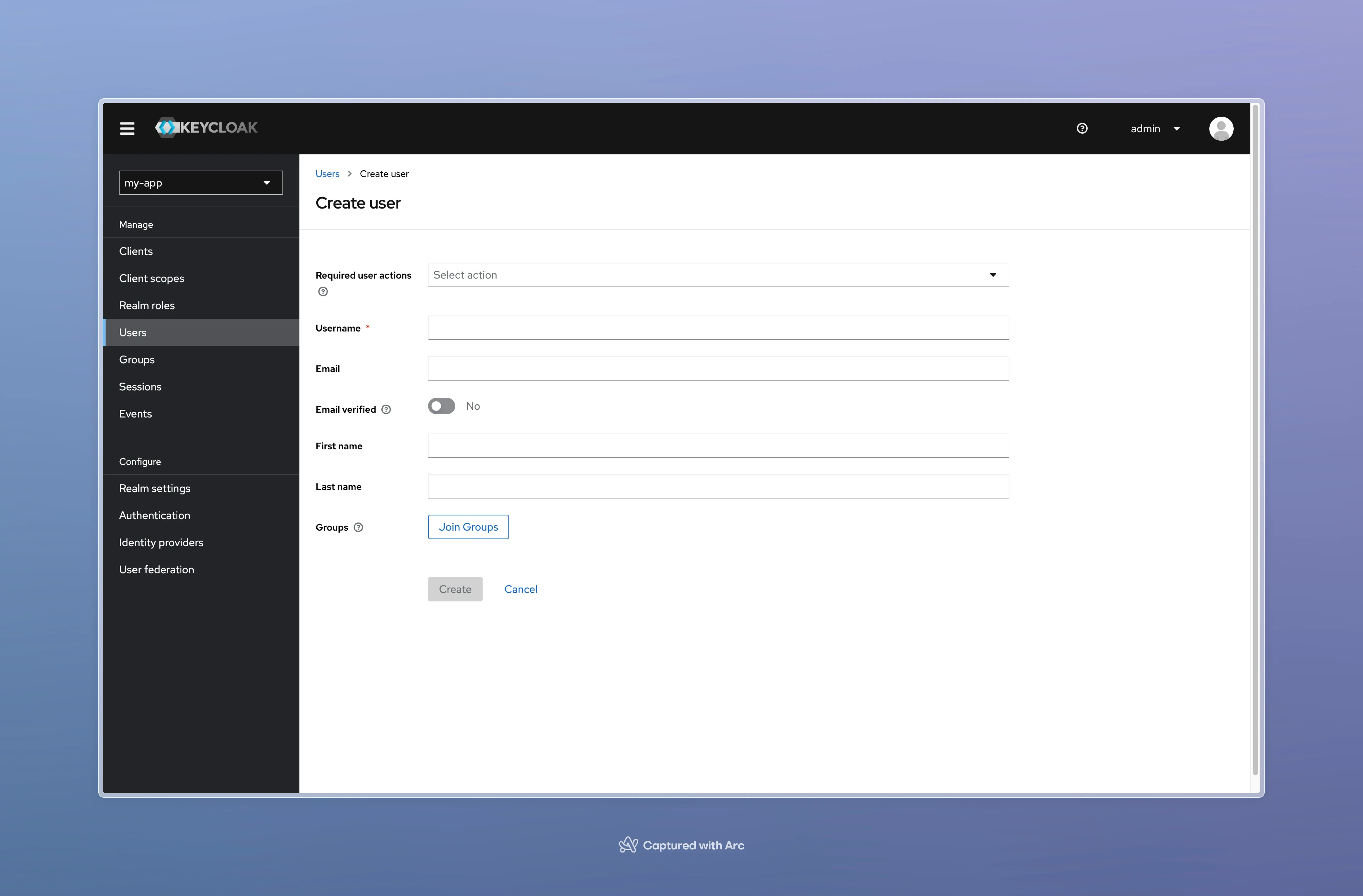
Task: Click the help icon next to Email verified
Action: [x=387, y=409]
